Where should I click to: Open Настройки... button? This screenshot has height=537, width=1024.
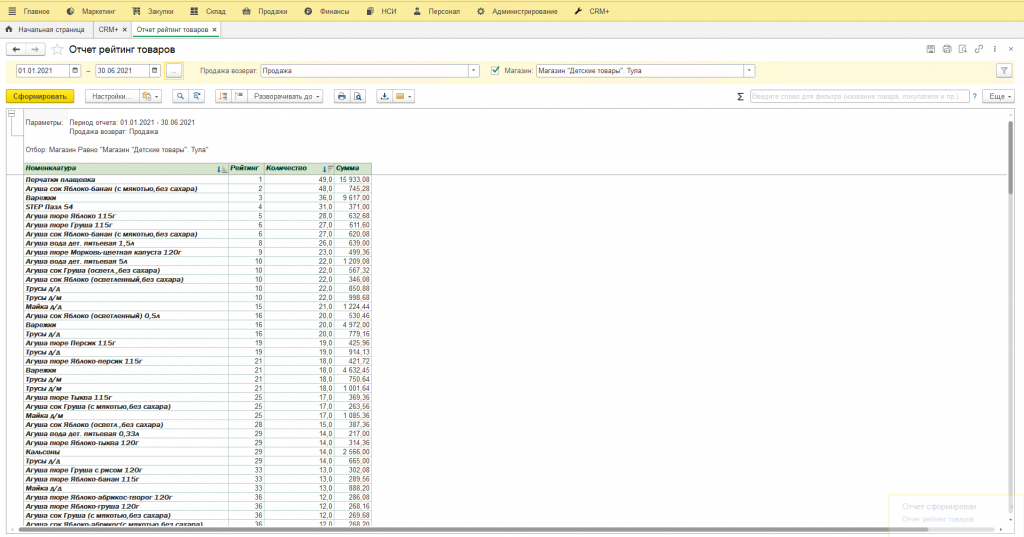(112, 96)
